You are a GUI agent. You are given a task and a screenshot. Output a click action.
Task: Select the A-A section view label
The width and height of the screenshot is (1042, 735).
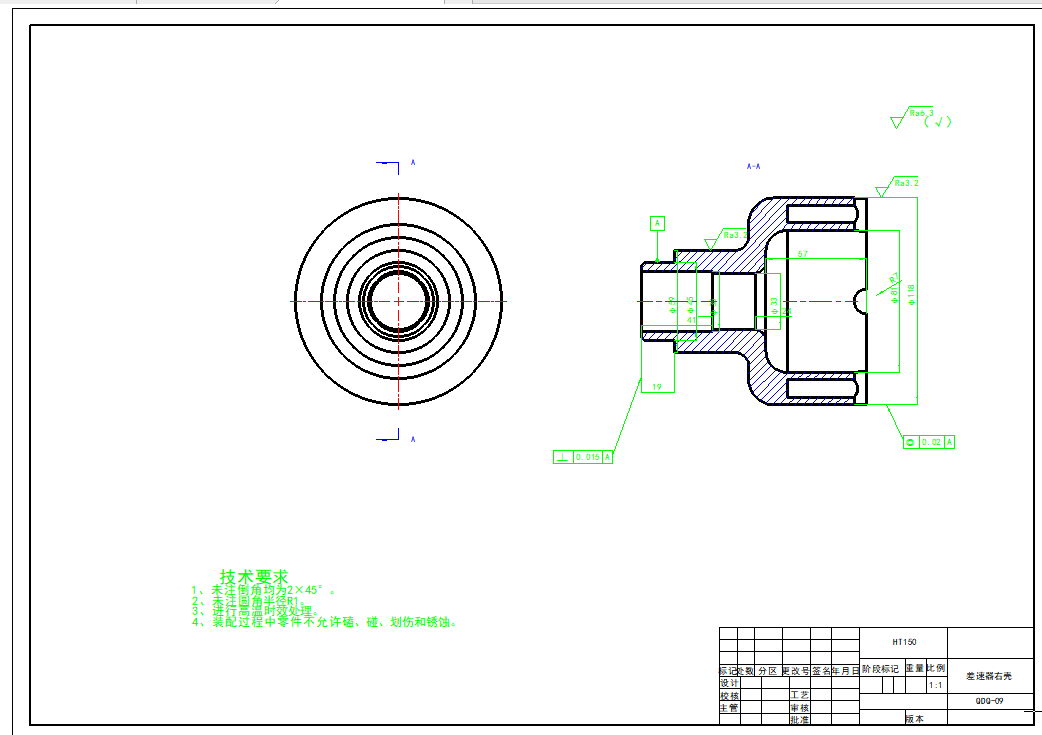tap(754, 166)
